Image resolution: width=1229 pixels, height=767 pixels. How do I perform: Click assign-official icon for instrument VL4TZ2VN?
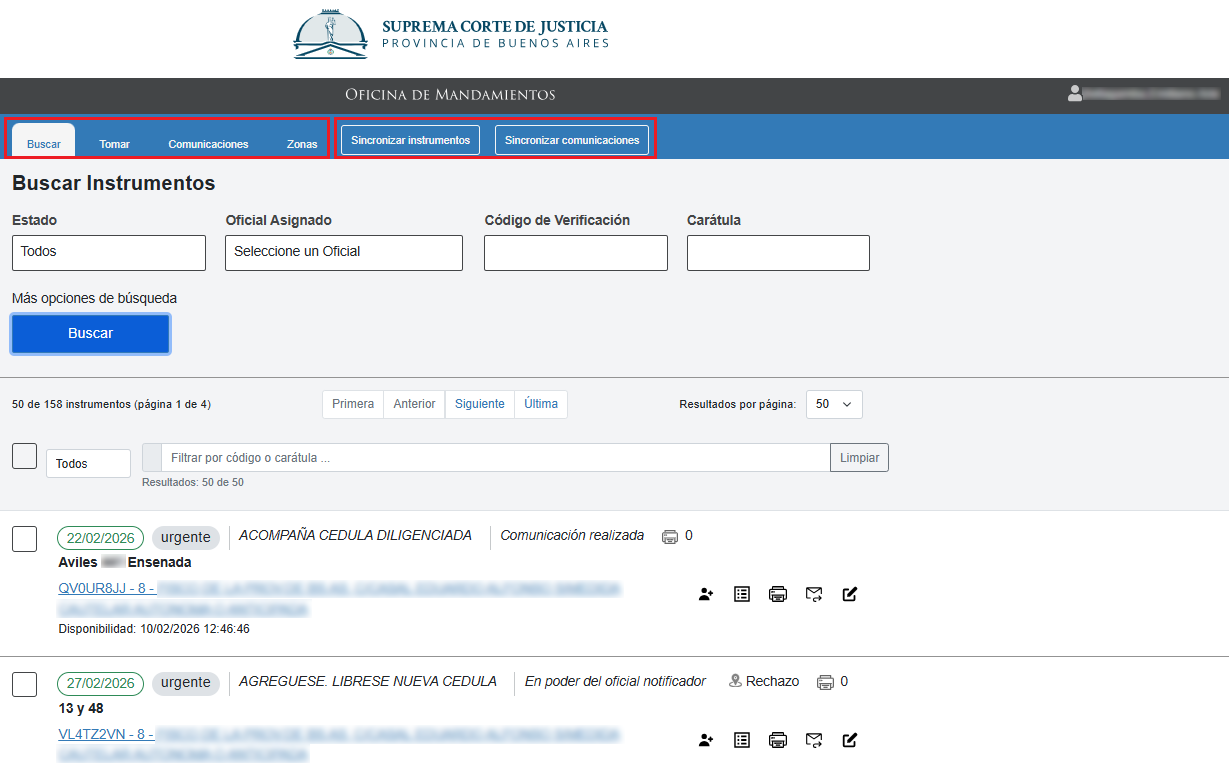click(x=706, y=740)
